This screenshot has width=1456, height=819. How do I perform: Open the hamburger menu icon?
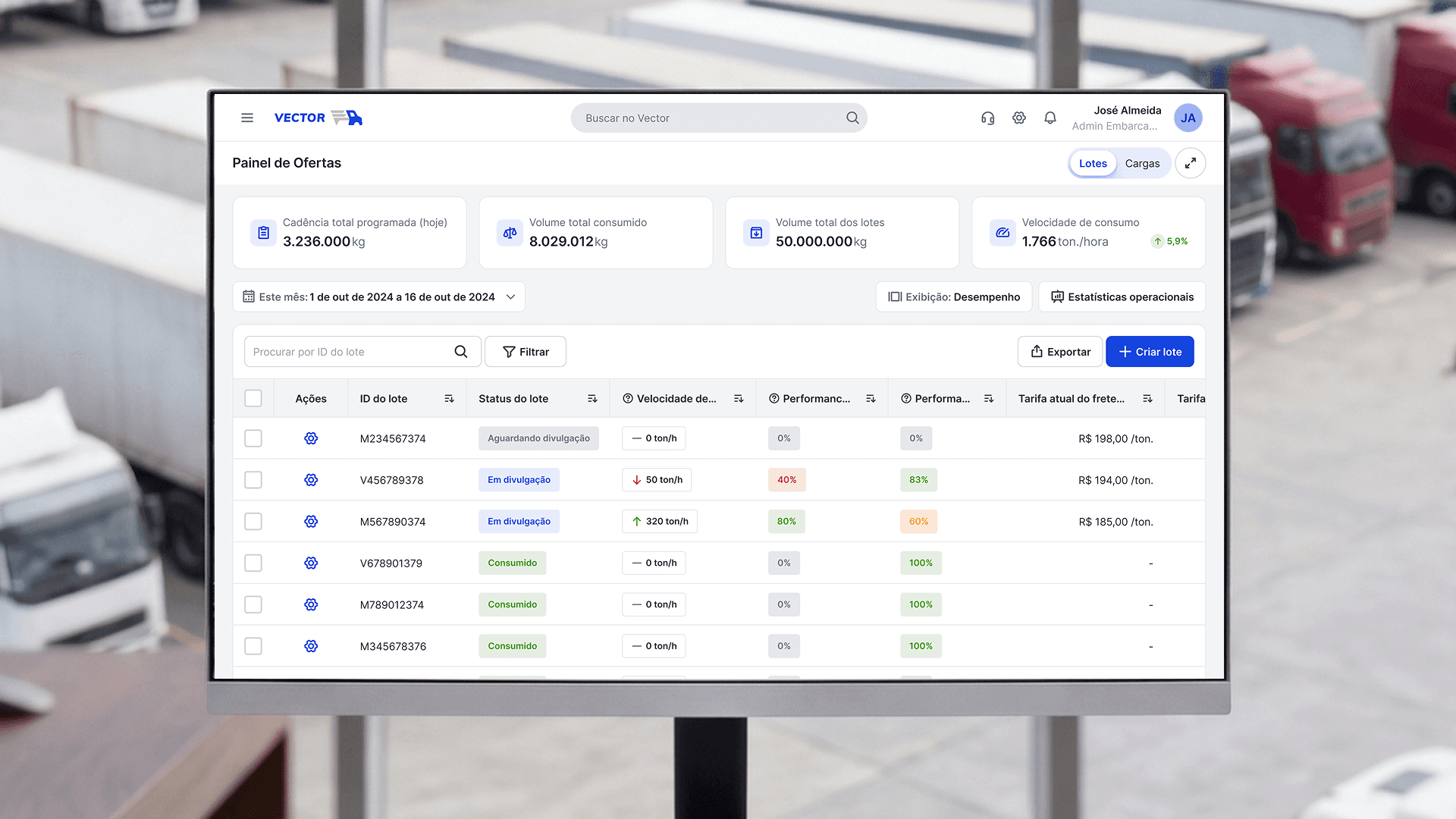coord(247,118)
